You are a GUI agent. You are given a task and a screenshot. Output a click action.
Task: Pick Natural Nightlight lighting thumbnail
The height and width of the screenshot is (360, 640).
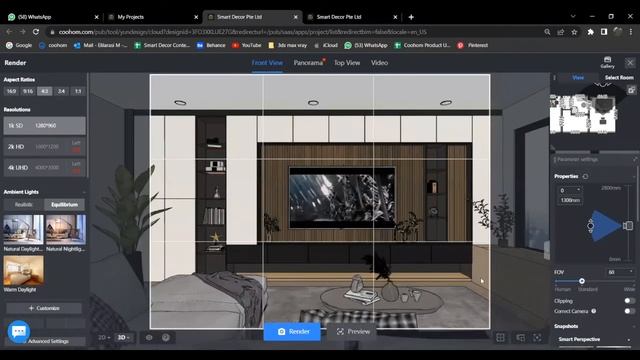[66, 229]
